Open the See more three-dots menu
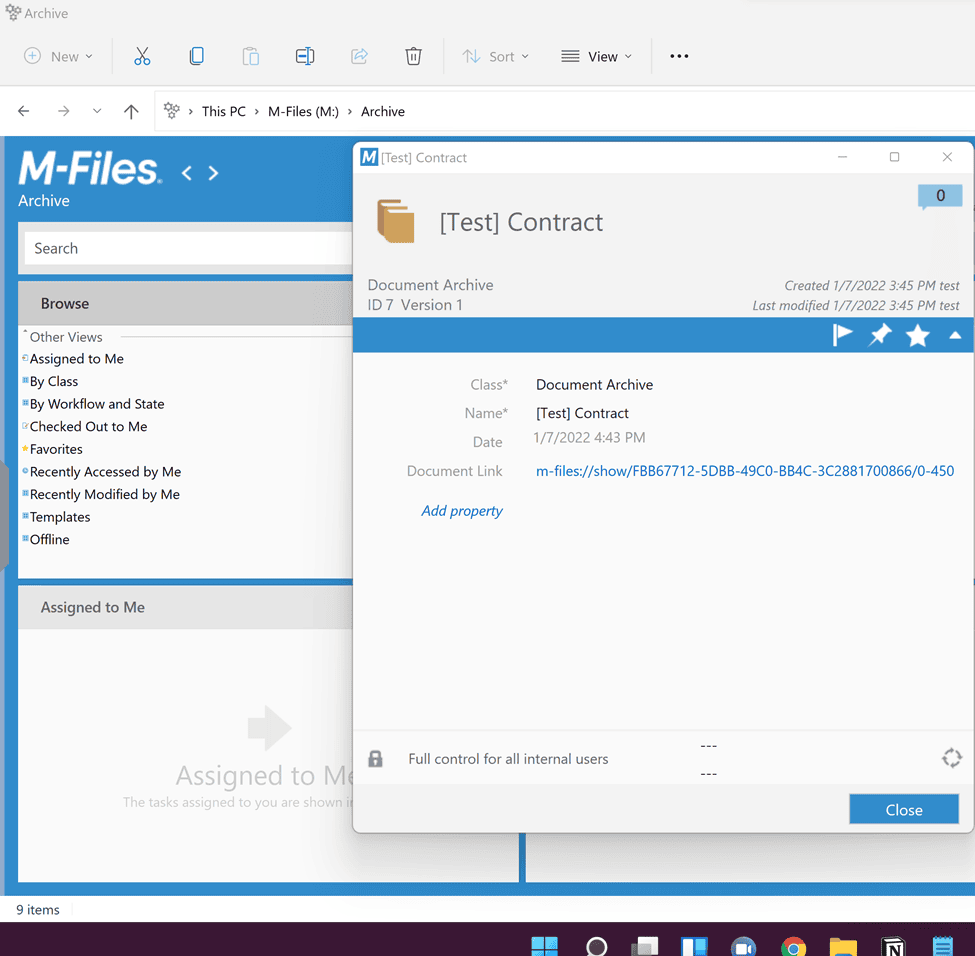 (x=679, y=56)
